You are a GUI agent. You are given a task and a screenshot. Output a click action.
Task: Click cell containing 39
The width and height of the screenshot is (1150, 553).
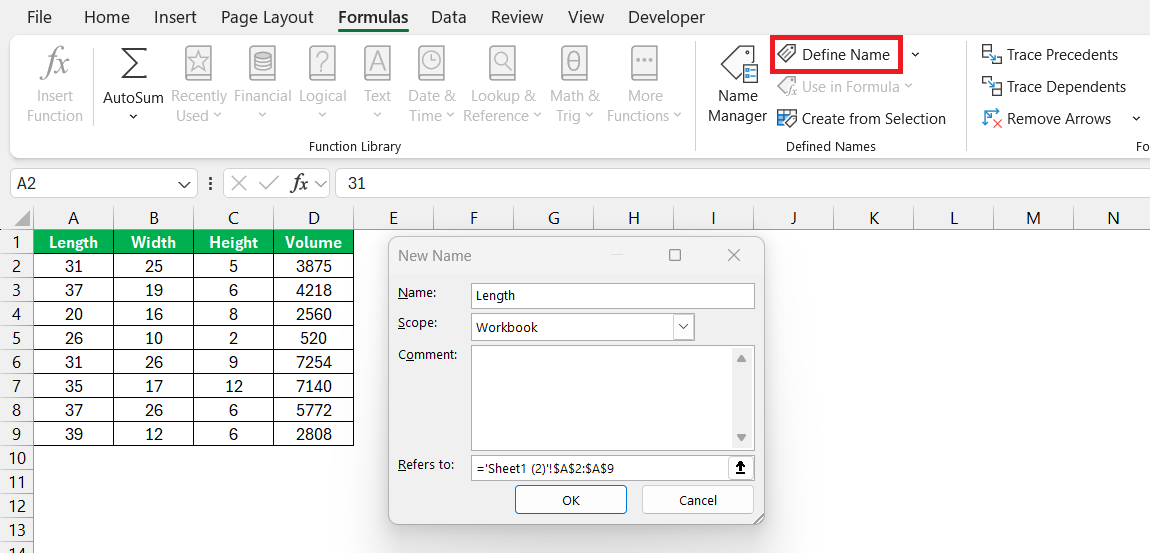pos(73,434)
